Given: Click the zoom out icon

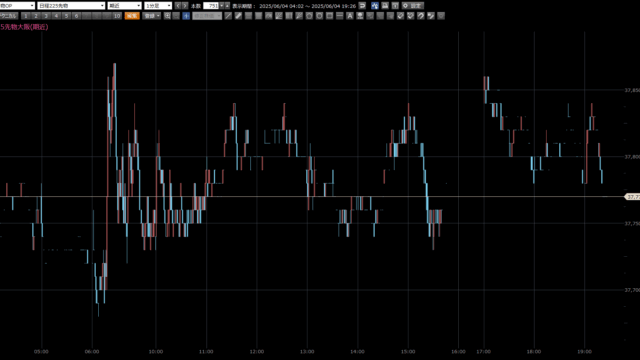Looking at the screenshot, I should [x=176, y=16].
